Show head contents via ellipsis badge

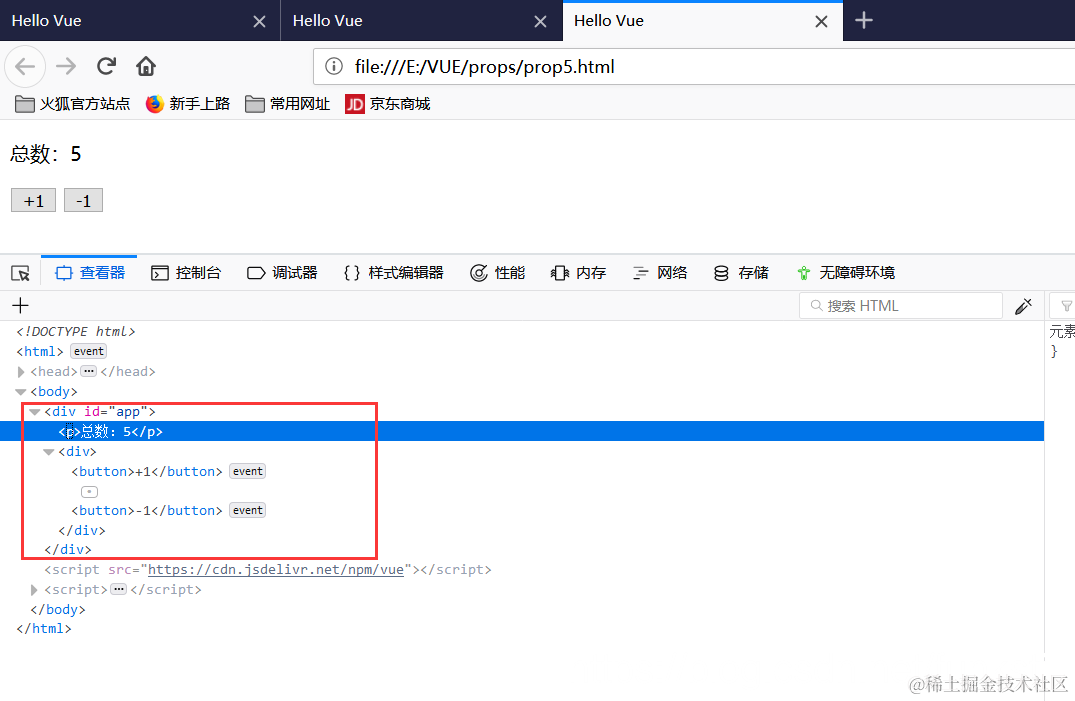point(88,371)
